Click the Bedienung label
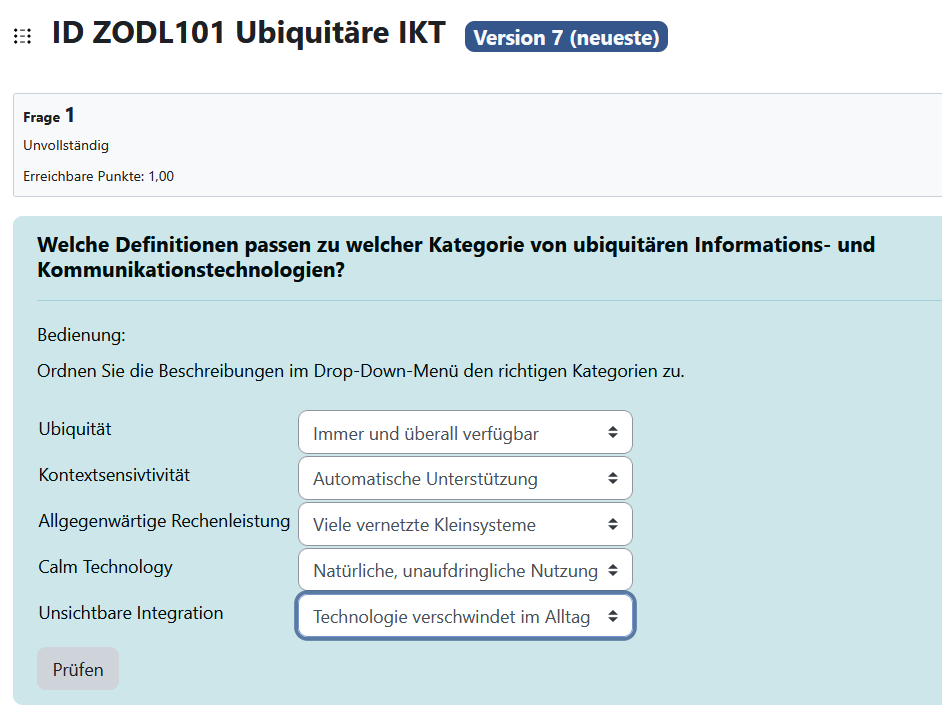Screen dimensions: 942x710 81,335
